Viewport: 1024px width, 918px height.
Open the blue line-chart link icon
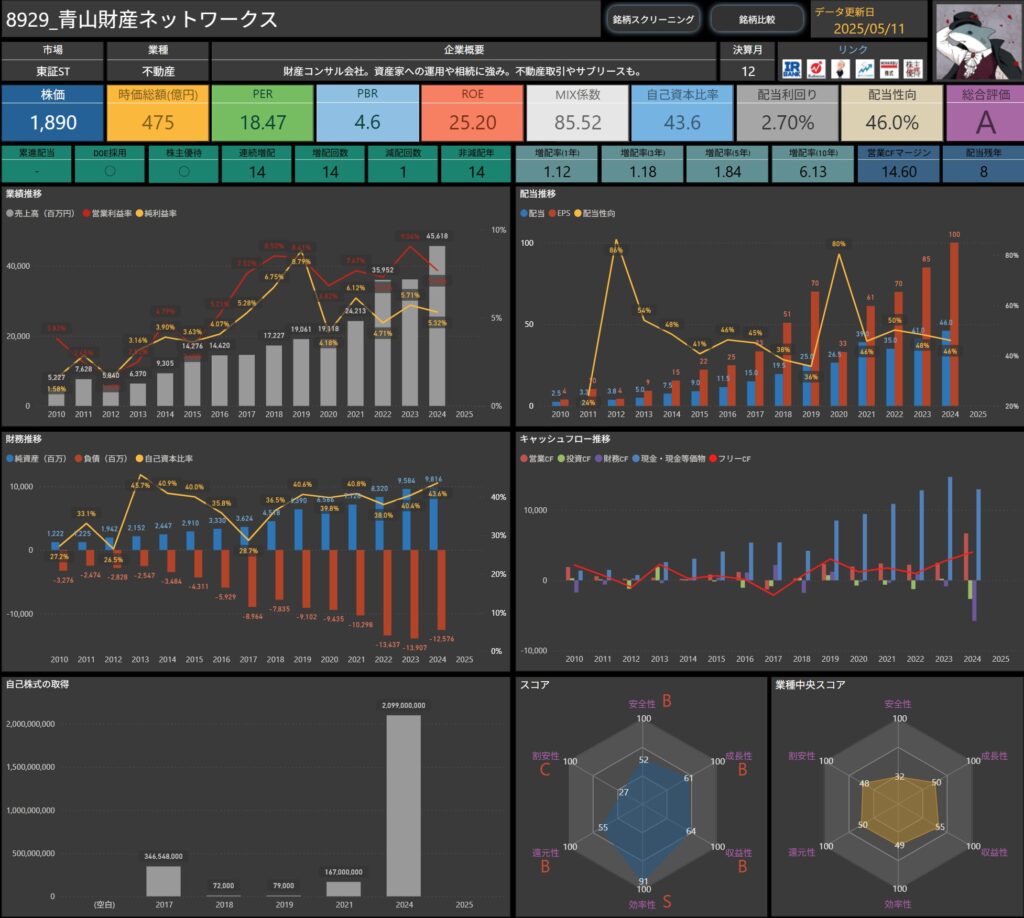(865, 69)
